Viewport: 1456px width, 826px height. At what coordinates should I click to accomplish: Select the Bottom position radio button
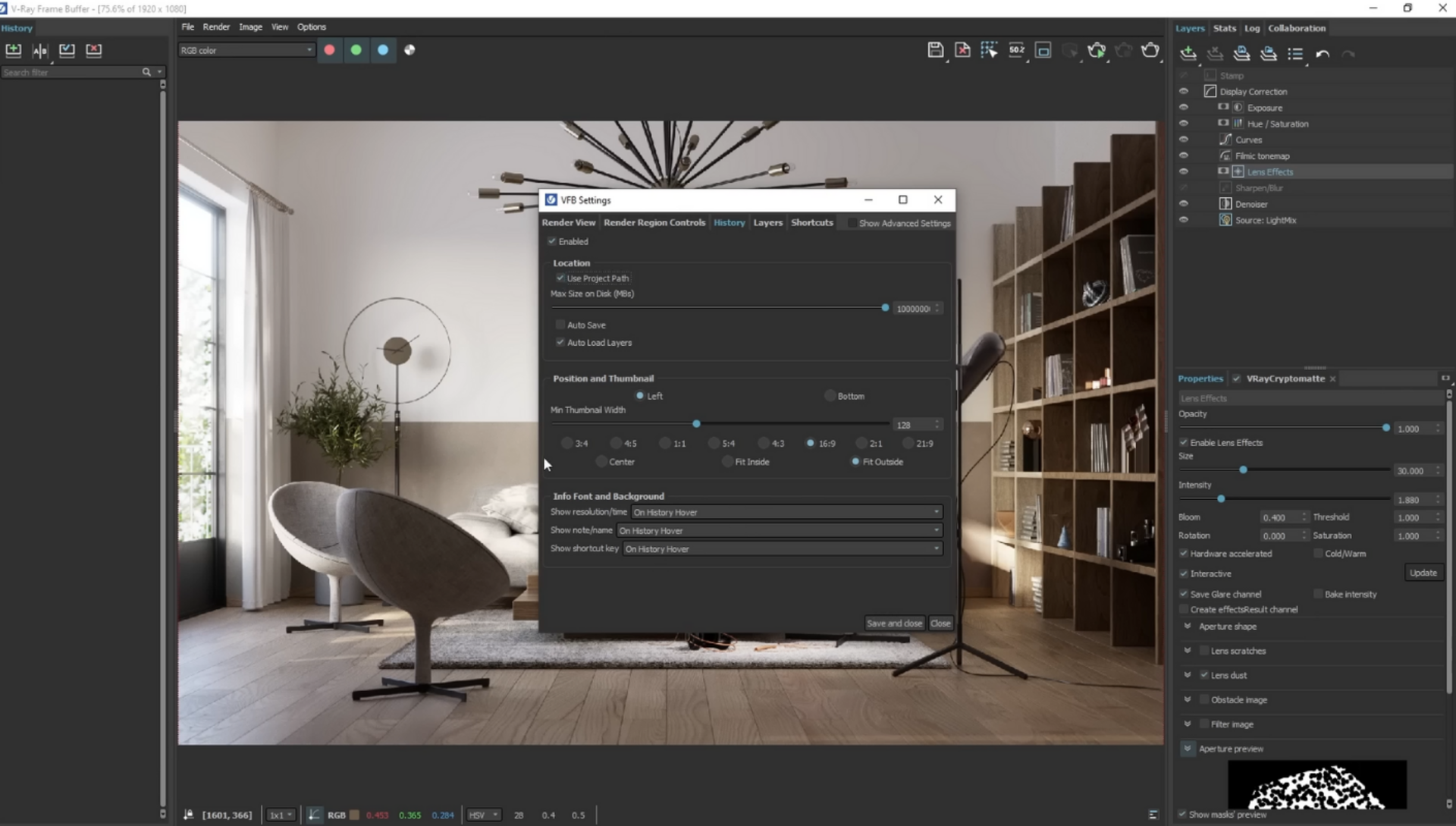(x=830, y=396)
